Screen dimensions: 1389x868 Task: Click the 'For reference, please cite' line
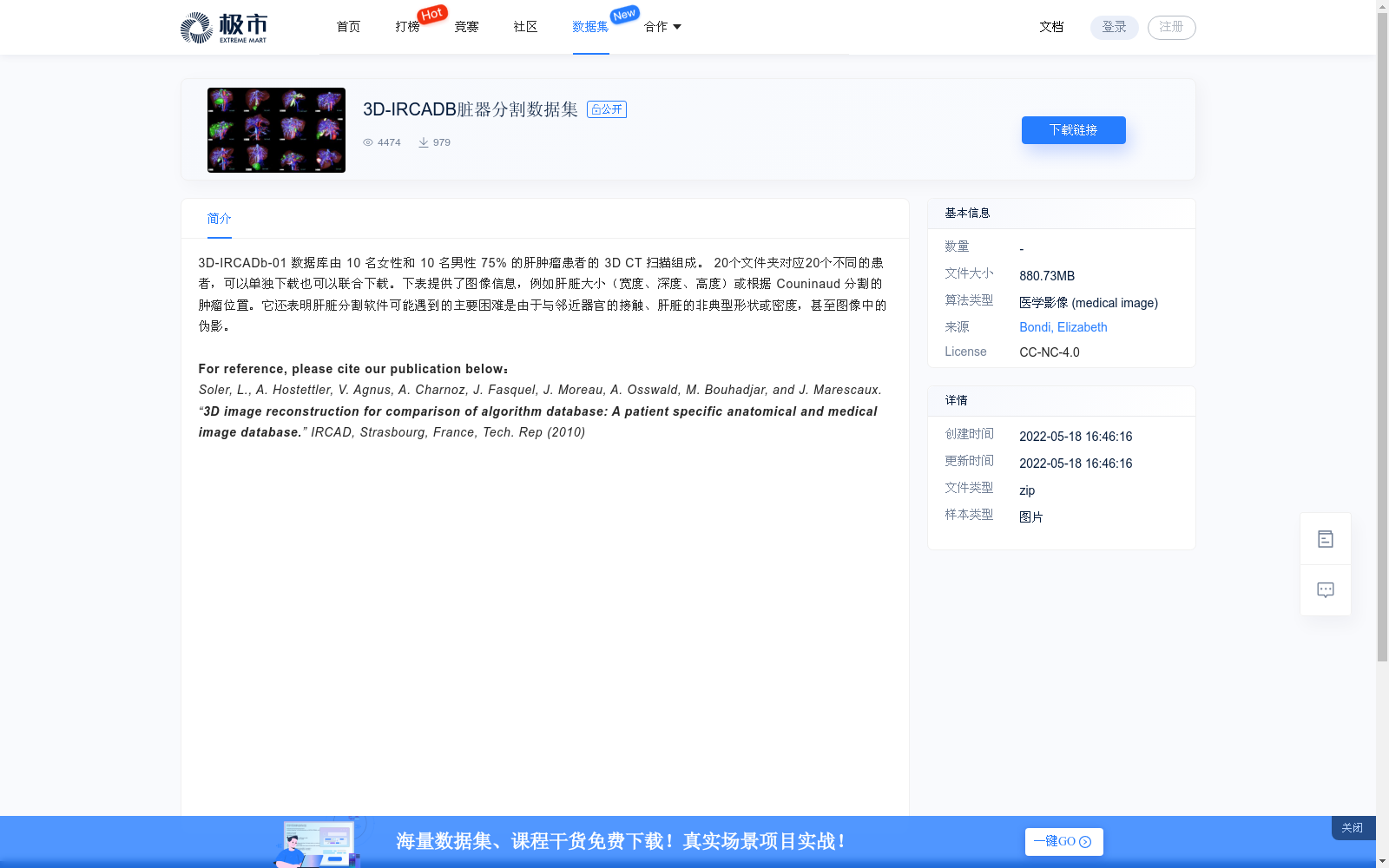point(353,369)
